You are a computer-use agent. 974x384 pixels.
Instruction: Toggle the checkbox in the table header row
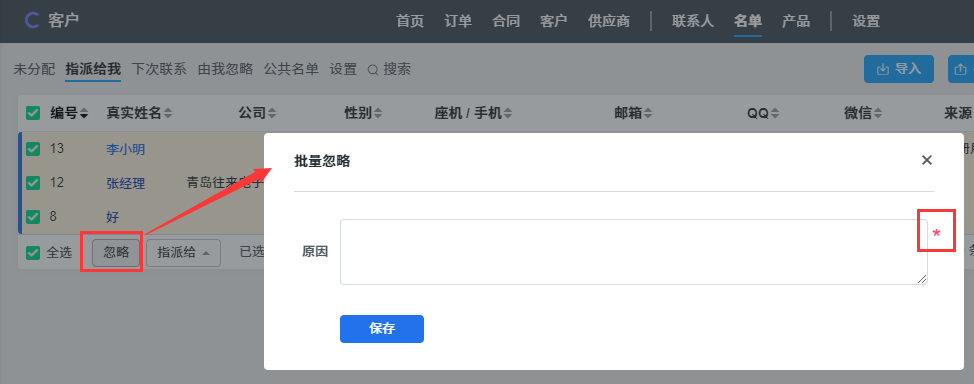(33, 113)
